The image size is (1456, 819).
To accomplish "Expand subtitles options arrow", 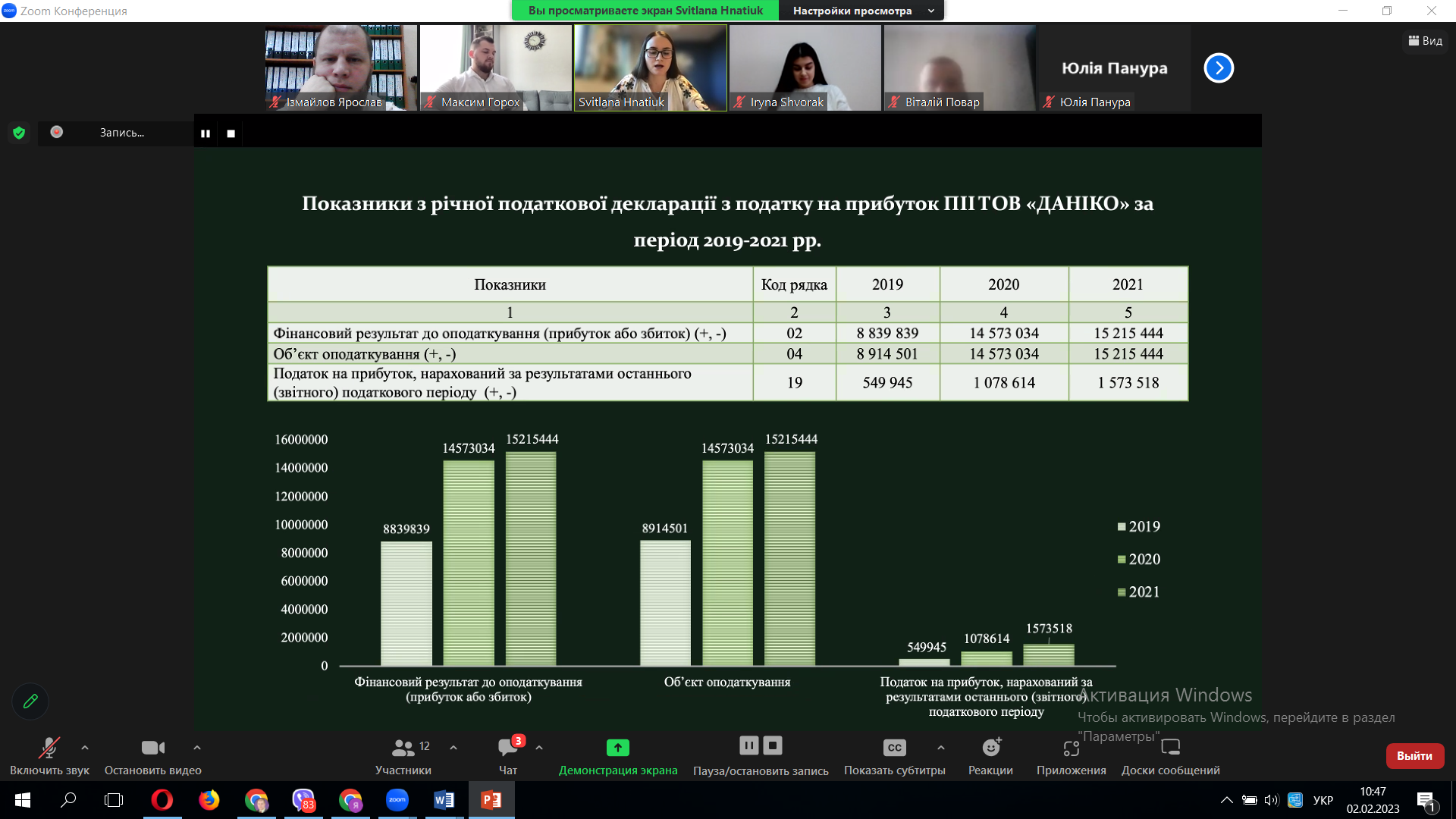I will tap(941, 748).
